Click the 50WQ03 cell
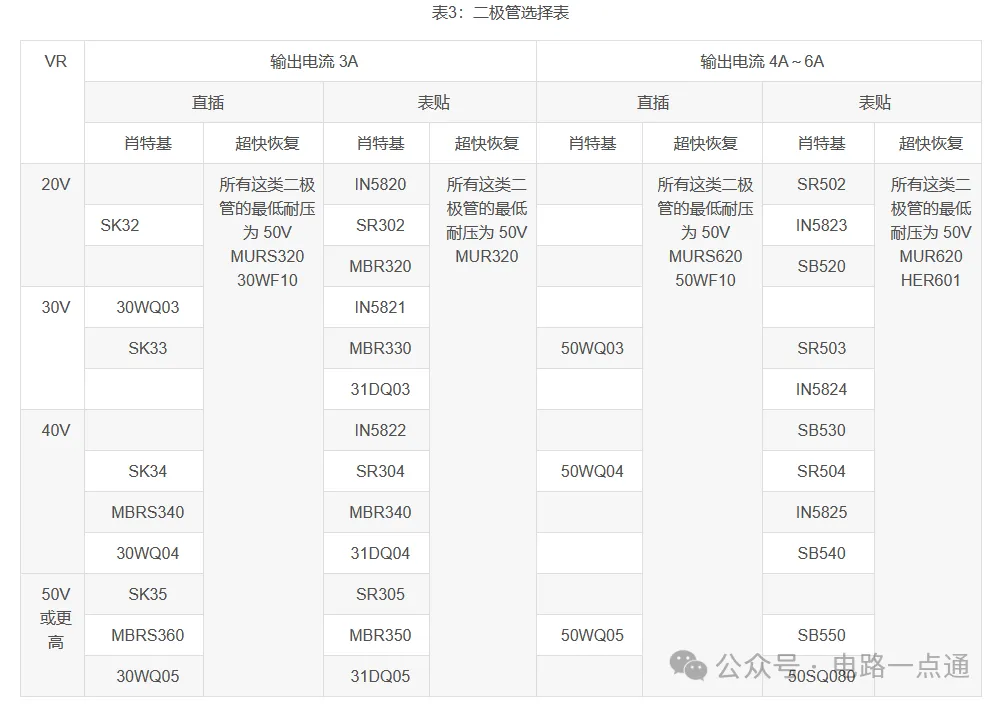The height and width of the screenshot is (706, 1001). click(590, 348)
